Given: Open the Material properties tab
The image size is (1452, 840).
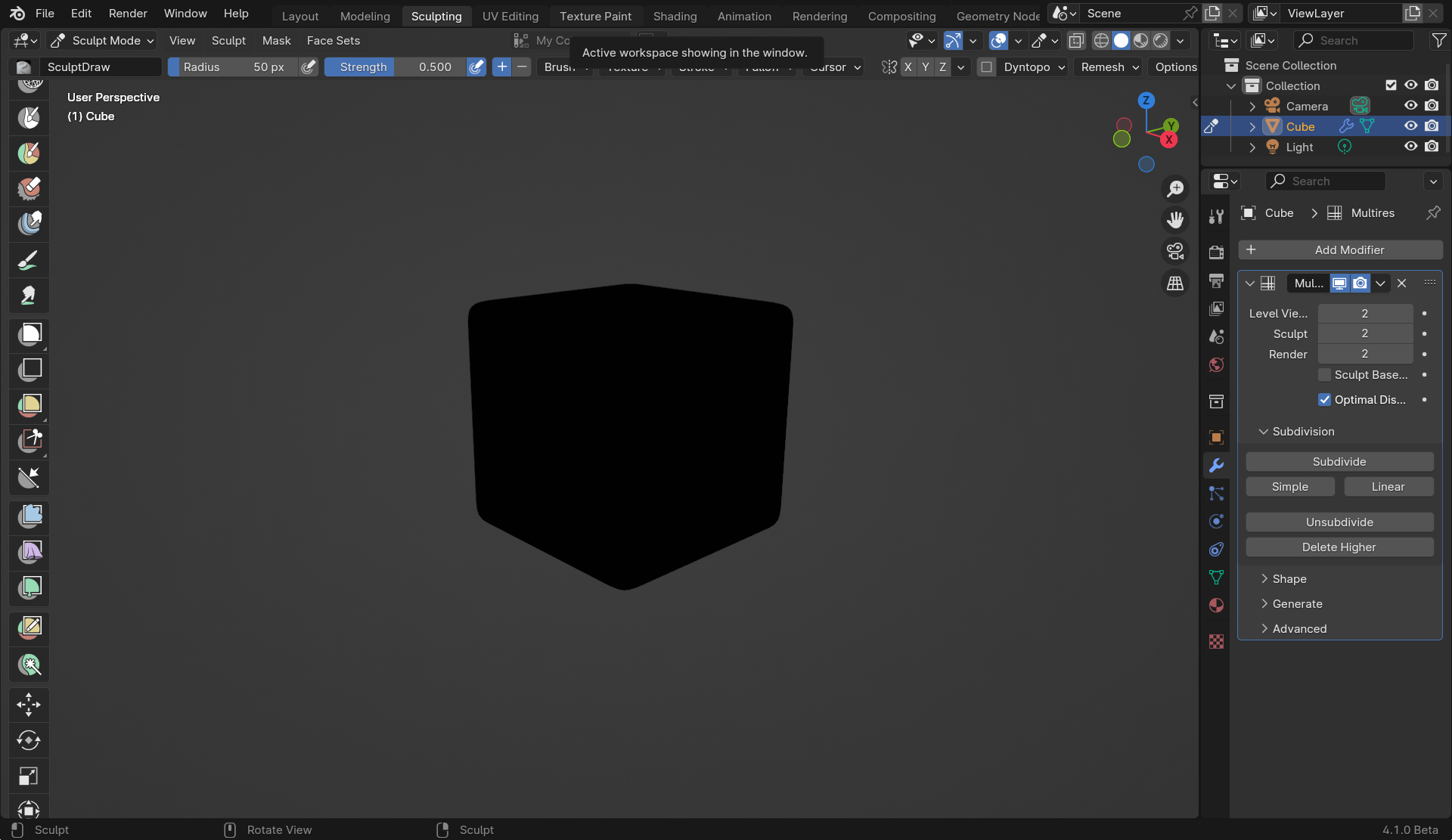Looking at the screenshot, I should pos(1216,605).
